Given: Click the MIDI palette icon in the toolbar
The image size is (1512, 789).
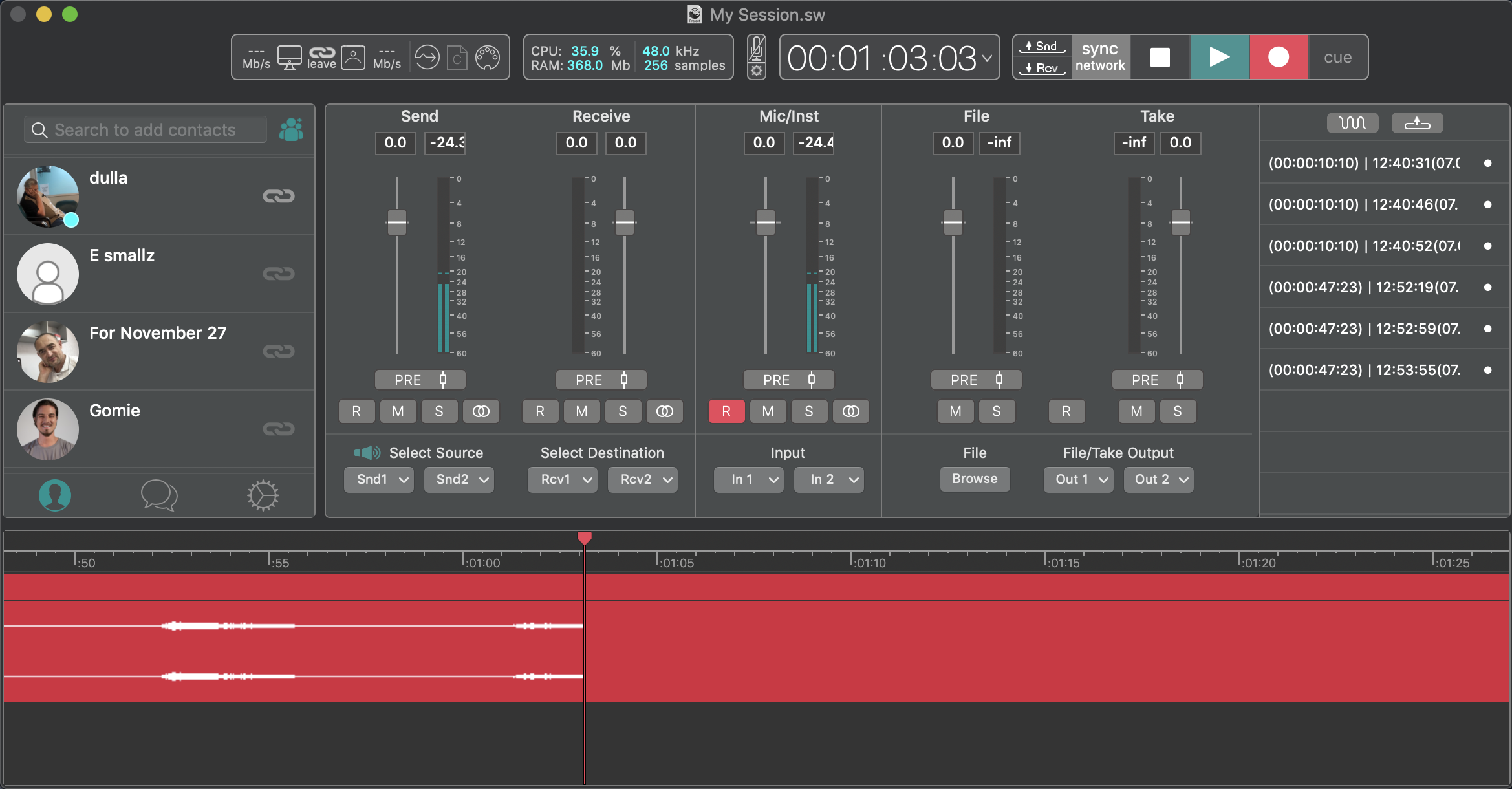Looking at the screenshot, I should [x=488, y=58].
